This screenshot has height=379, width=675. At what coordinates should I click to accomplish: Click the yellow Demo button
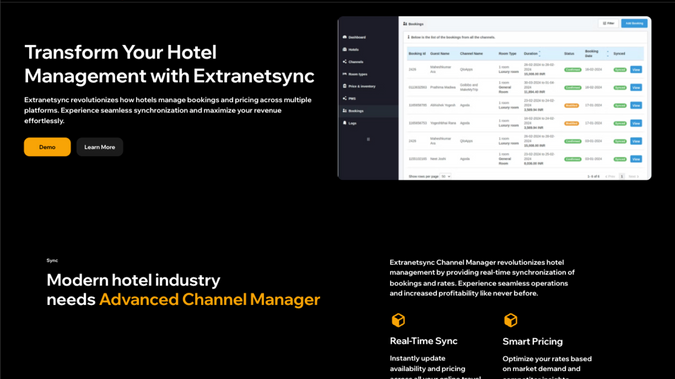coord(47,147)
